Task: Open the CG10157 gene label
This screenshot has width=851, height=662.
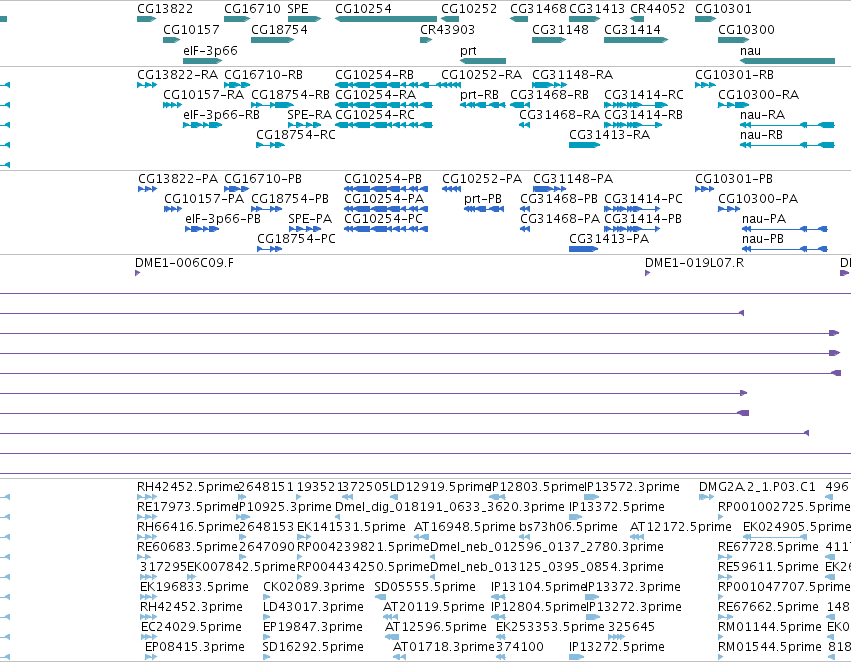Action: click(x=191, y=29)
